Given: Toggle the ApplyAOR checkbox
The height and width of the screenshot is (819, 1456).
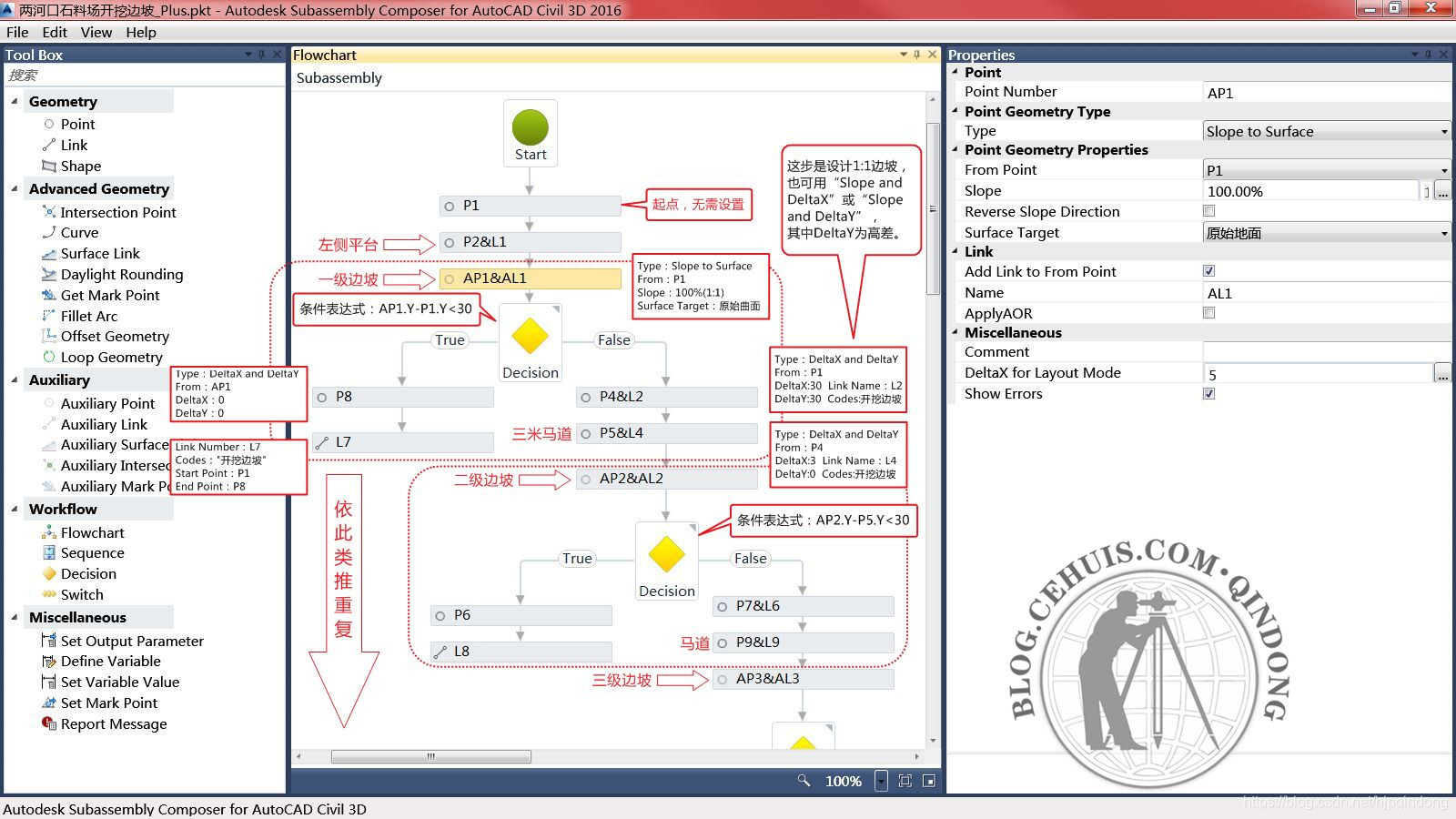Looking at the screenshot, I should point(1209,313).
